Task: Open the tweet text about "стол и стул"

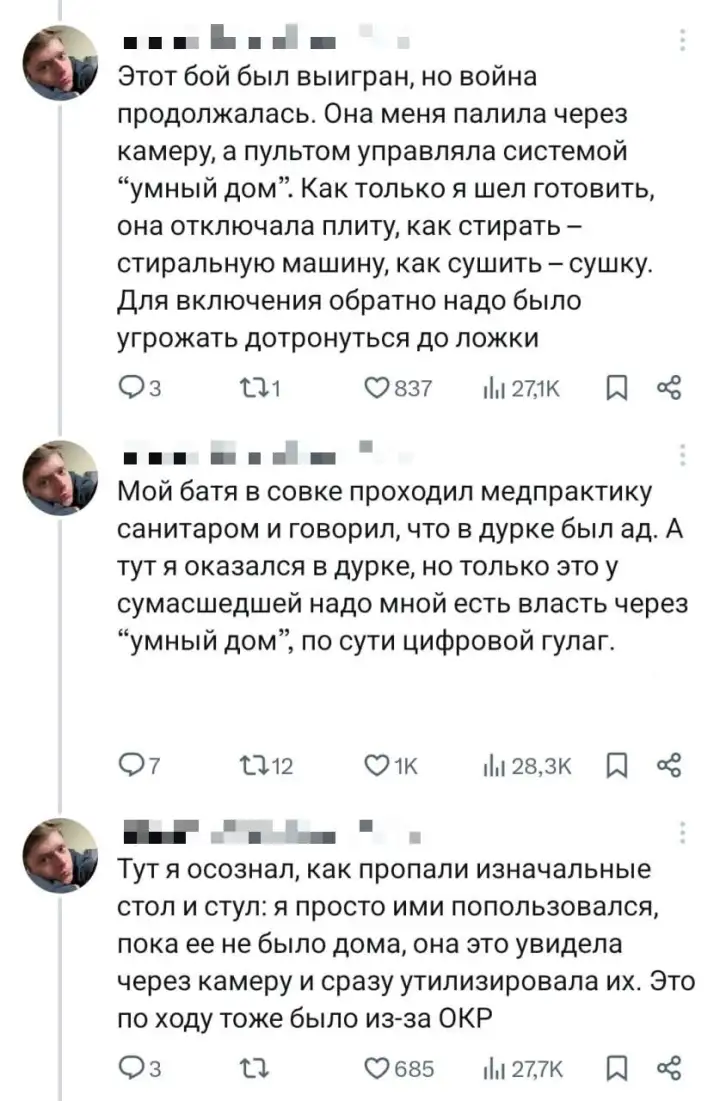Action: (x=400, y=944)
